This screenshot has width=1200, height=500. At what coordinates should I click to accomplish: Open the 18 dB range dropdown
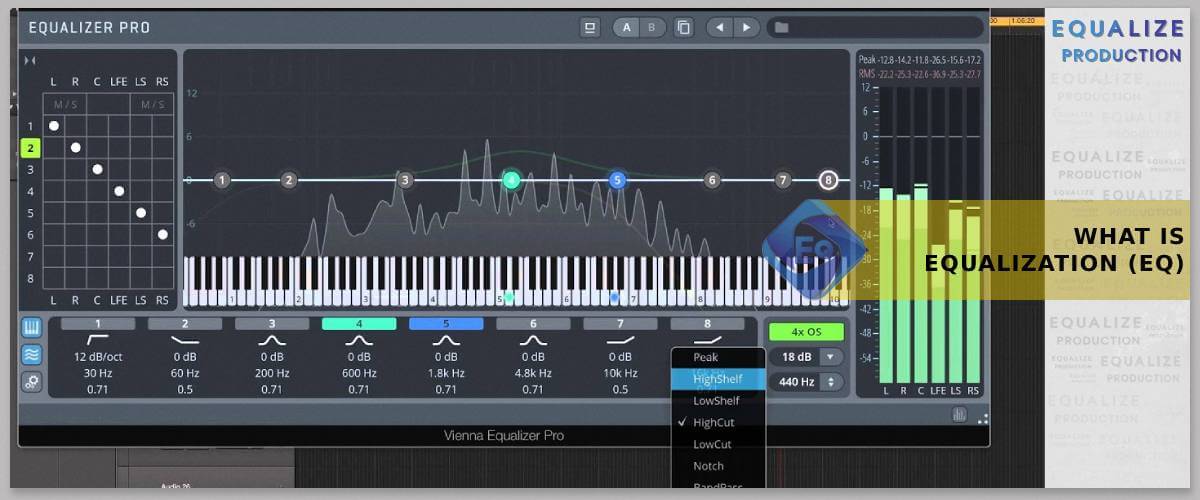tap(806, 357)
